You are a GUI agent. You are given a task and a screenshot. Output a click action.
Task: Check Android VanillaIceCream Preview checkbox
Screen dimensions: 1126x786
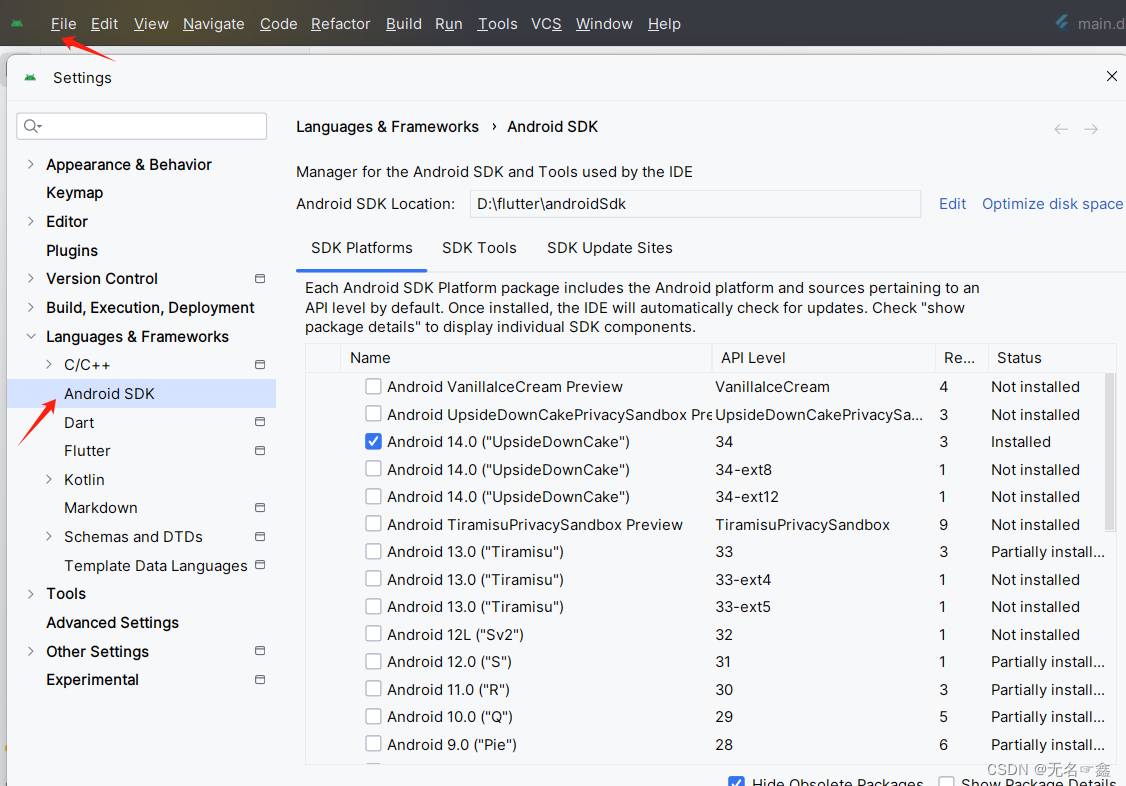[x=373, y=386]
